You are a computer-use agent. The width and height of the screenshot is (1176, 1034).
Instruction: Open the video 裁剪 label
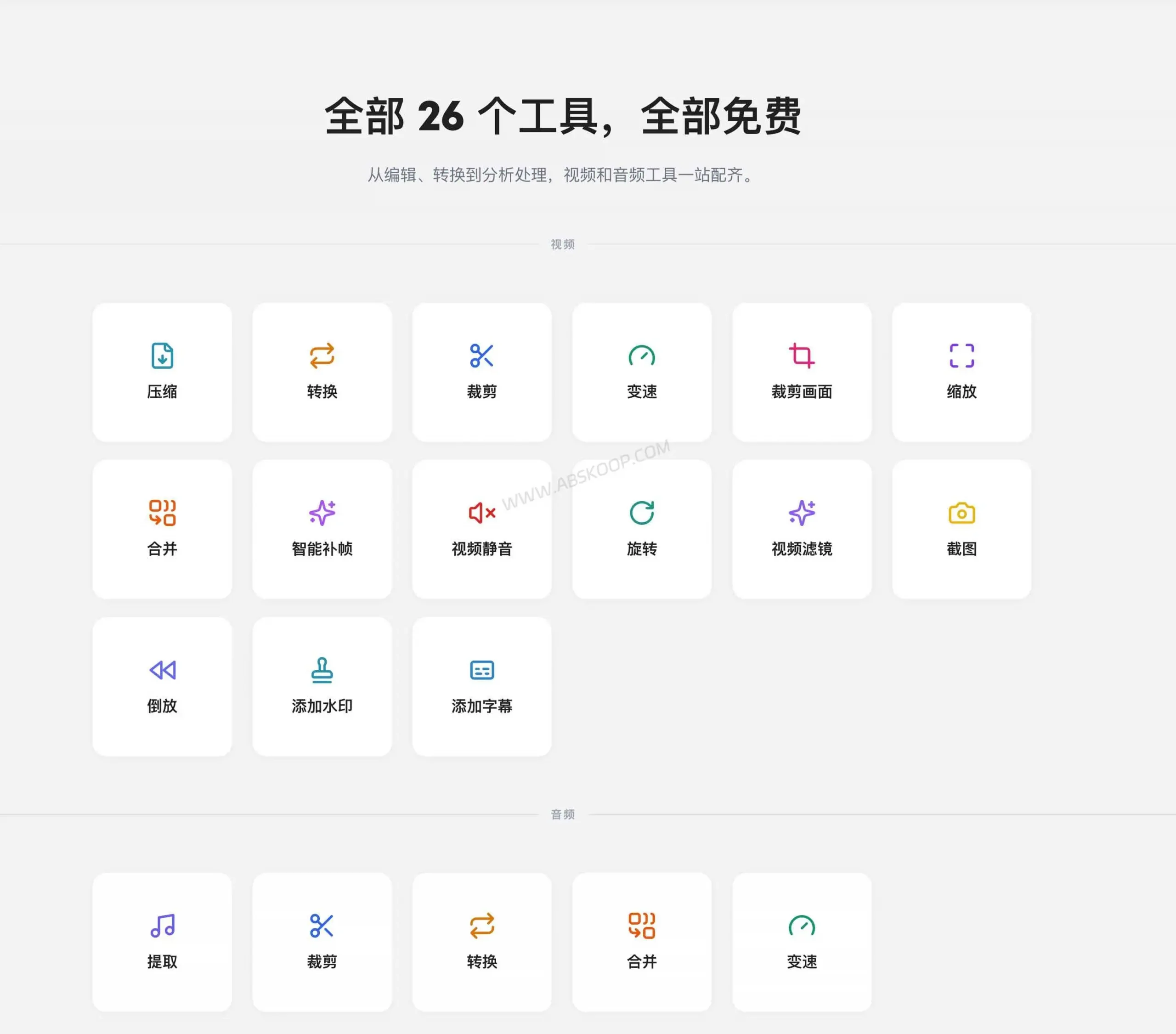point(482,392)
